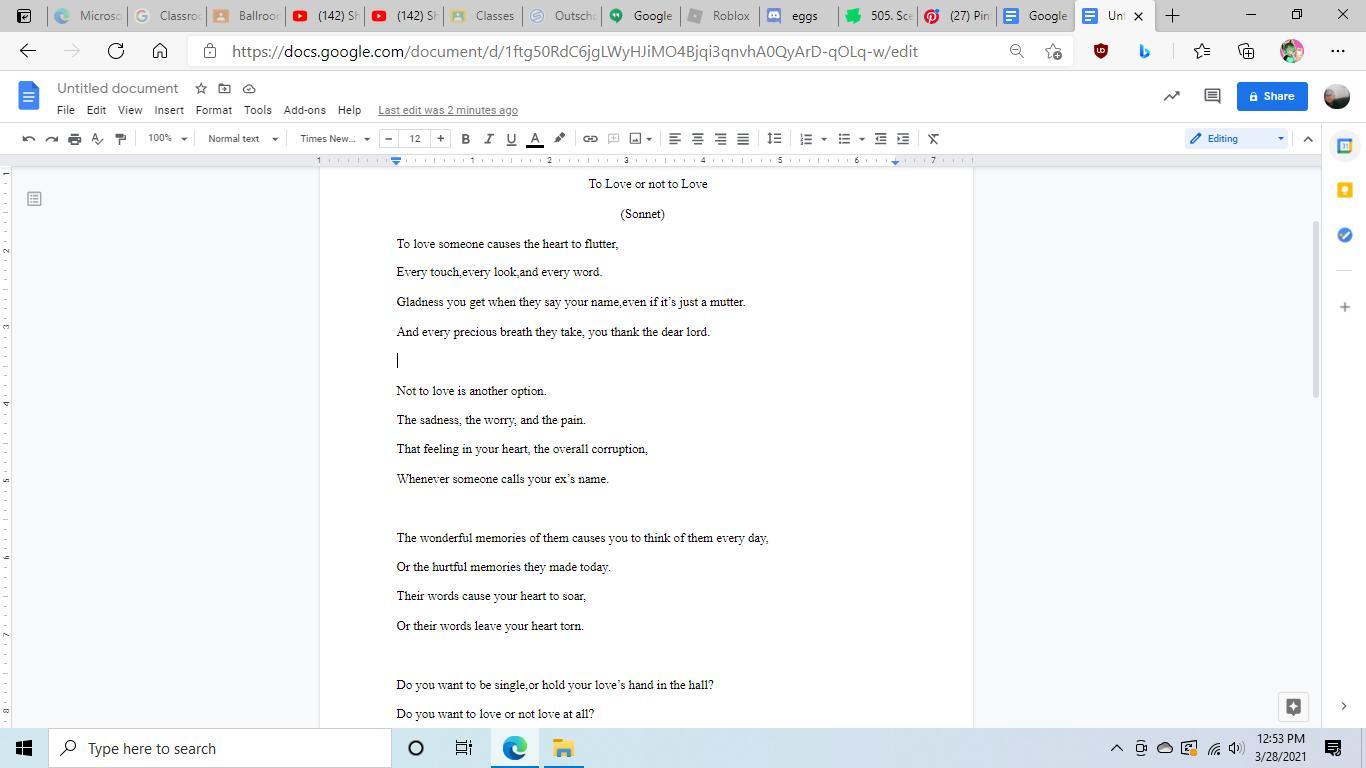Screen dimensions: 1366x768
Task: Open the Editing mode dropdown
Action: [1237, 139]
